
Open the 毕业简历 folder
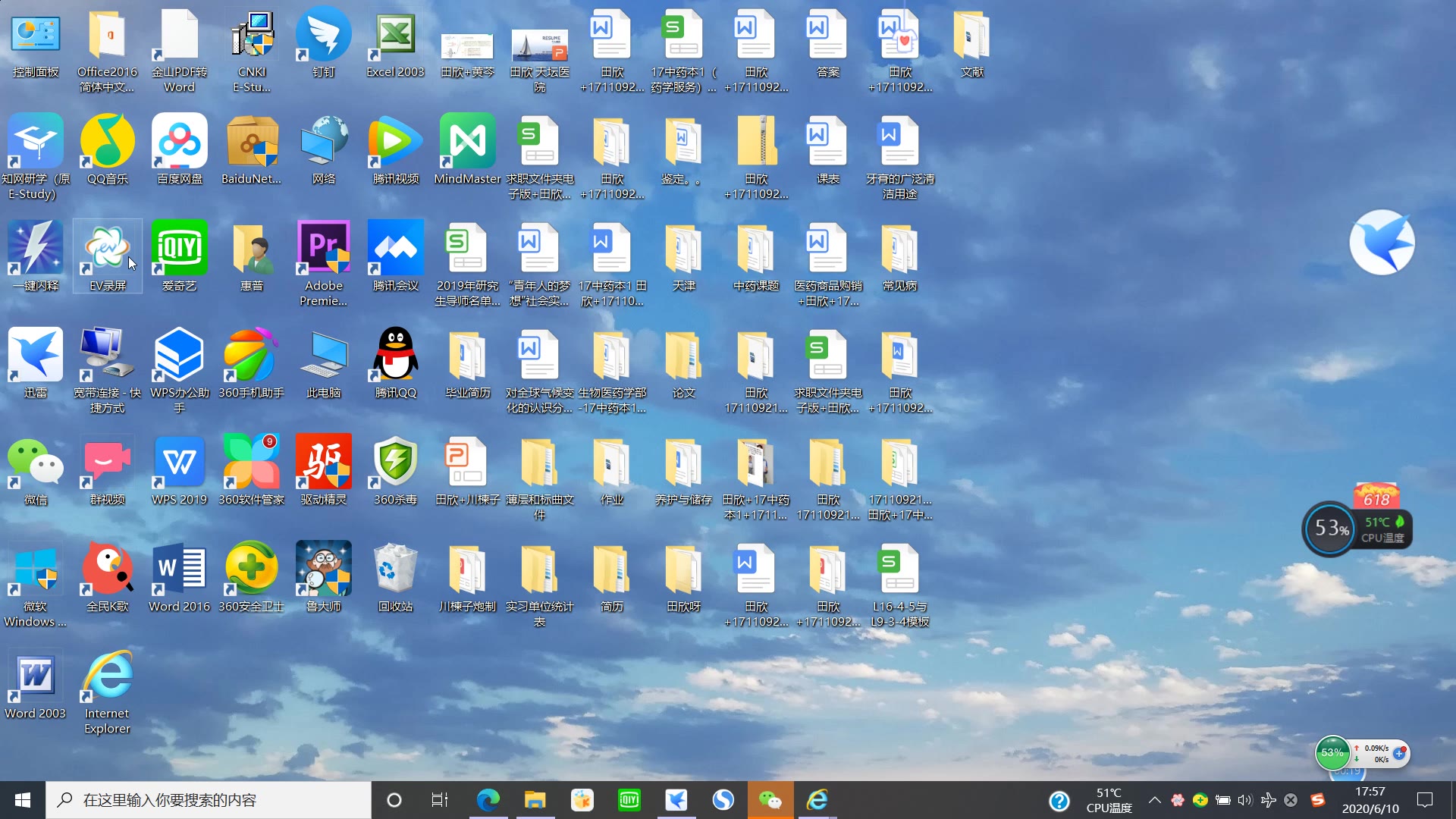click(468, 364)
